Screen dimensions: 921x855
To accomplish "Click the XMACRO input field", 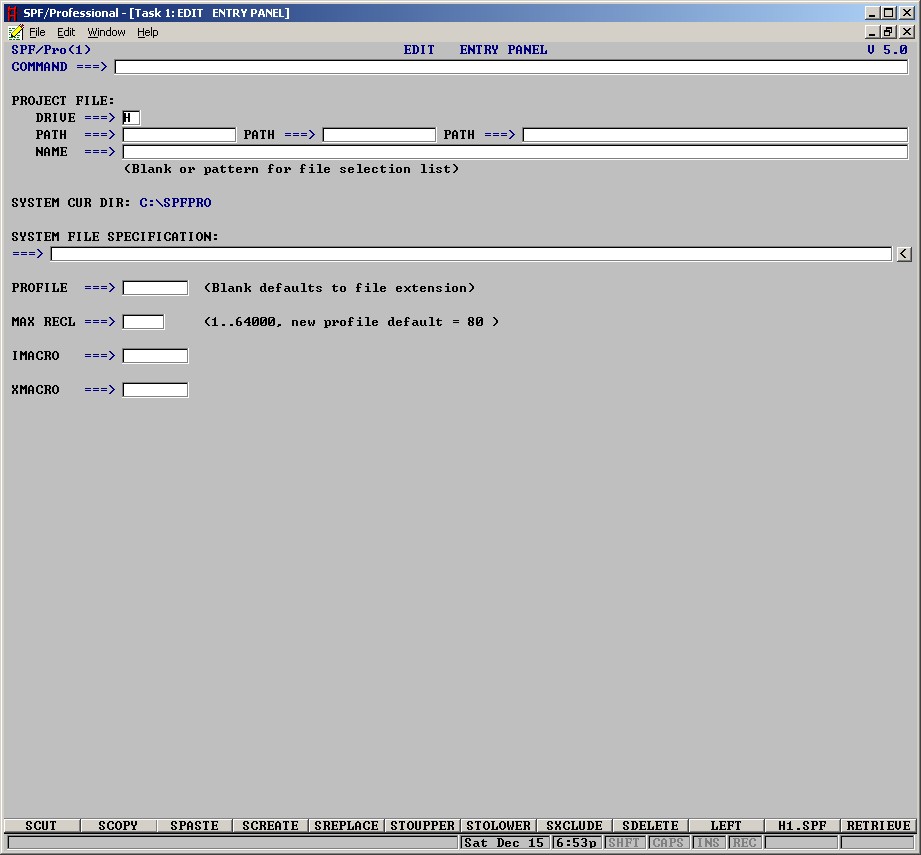I will [x=155, y=390].
